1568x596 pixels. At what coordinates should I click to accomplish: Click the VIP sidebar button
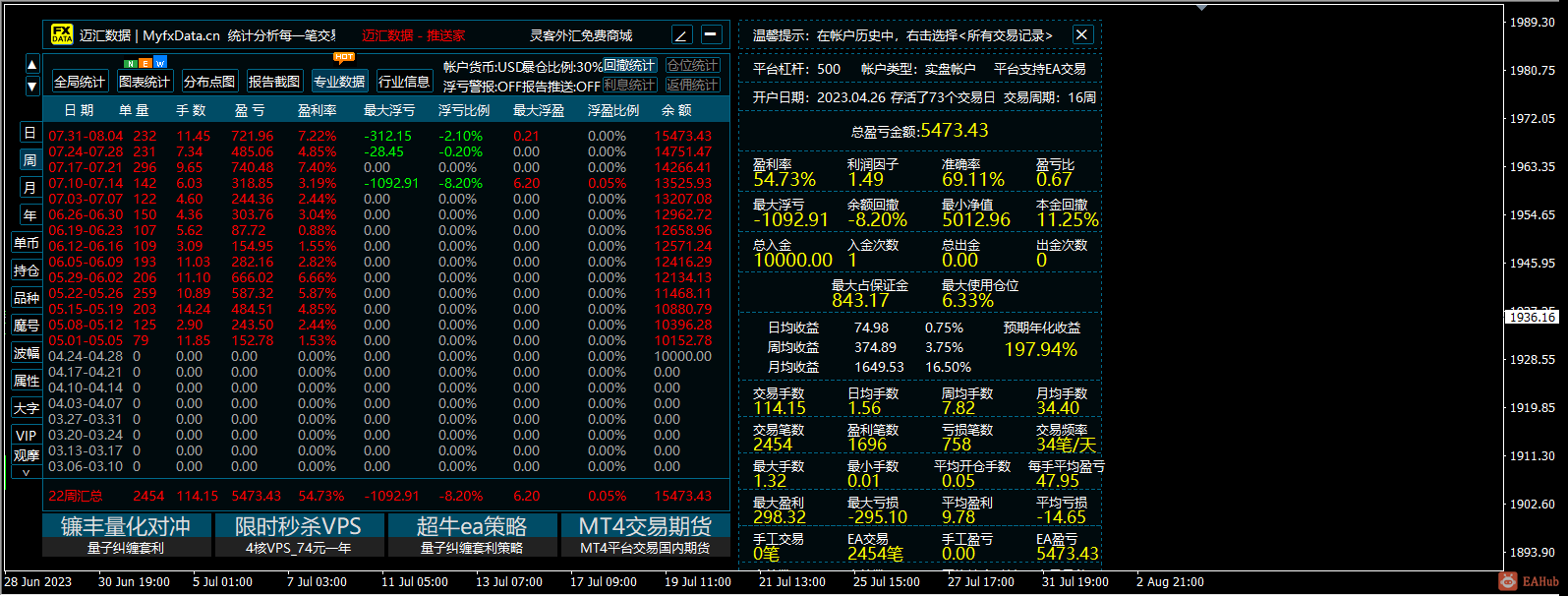click(x=27, y=436)
